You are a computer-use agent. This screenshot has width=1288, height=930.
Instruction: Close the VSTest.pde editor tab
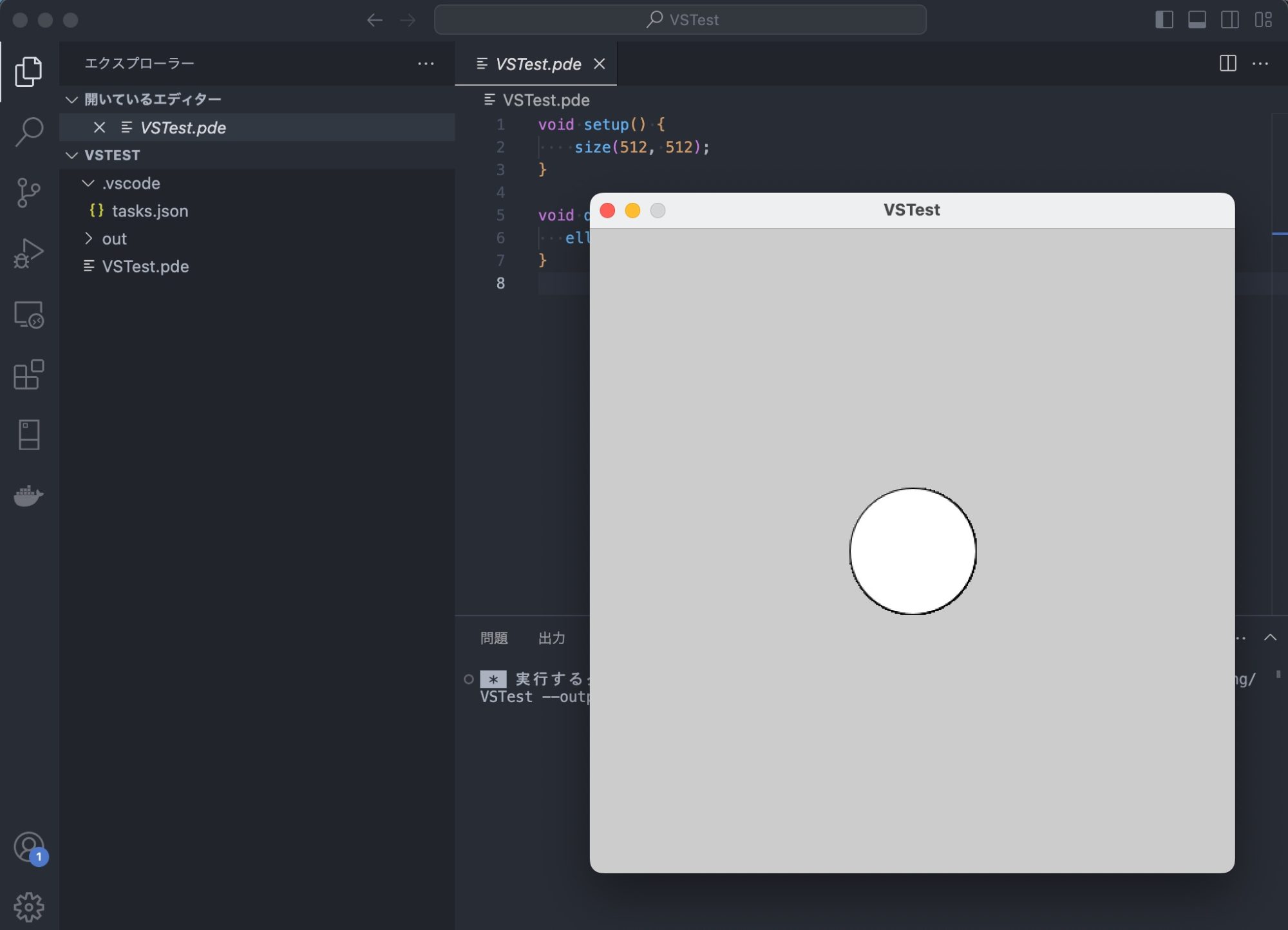599,64
